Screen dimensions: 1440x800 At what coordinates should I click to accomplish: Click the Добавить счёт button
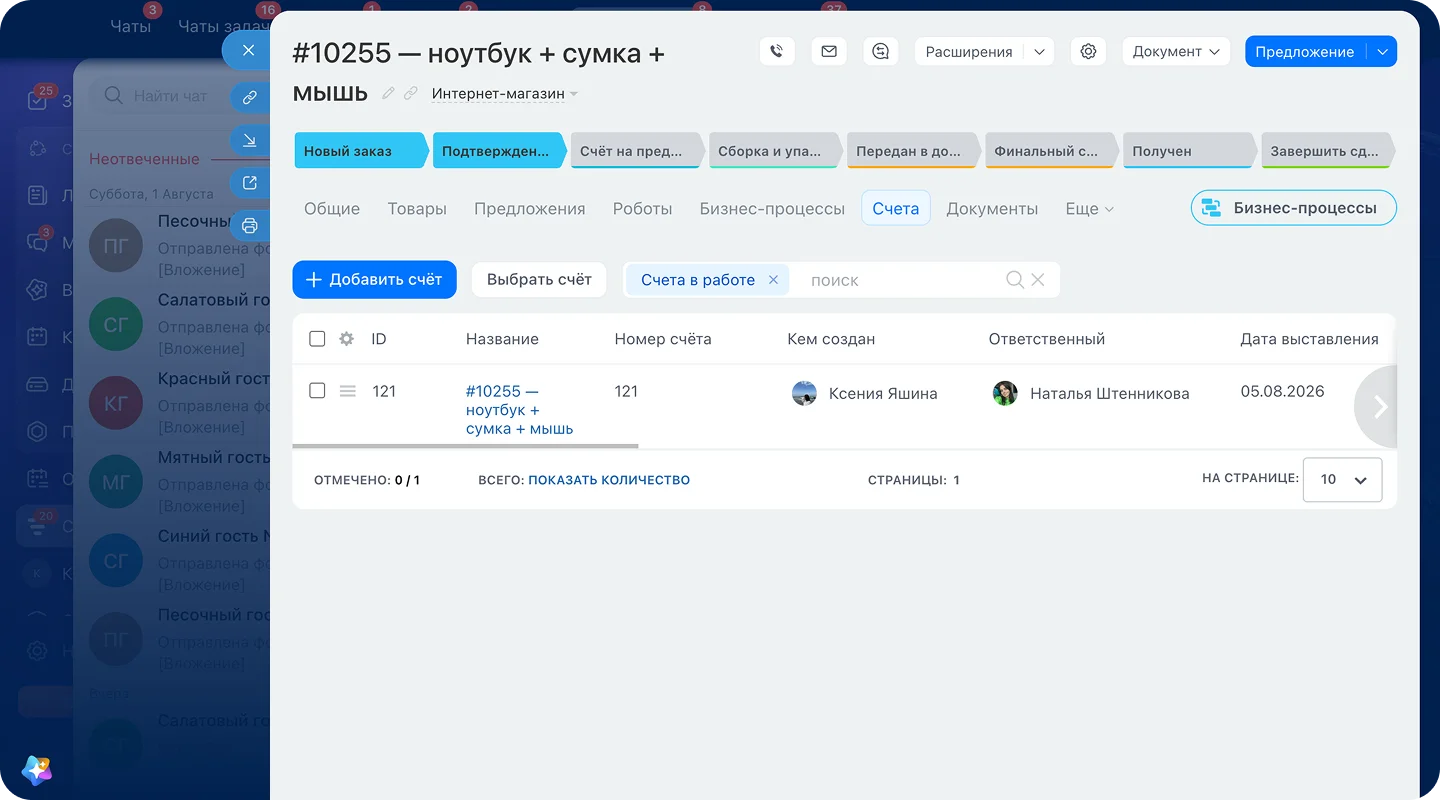374,280
